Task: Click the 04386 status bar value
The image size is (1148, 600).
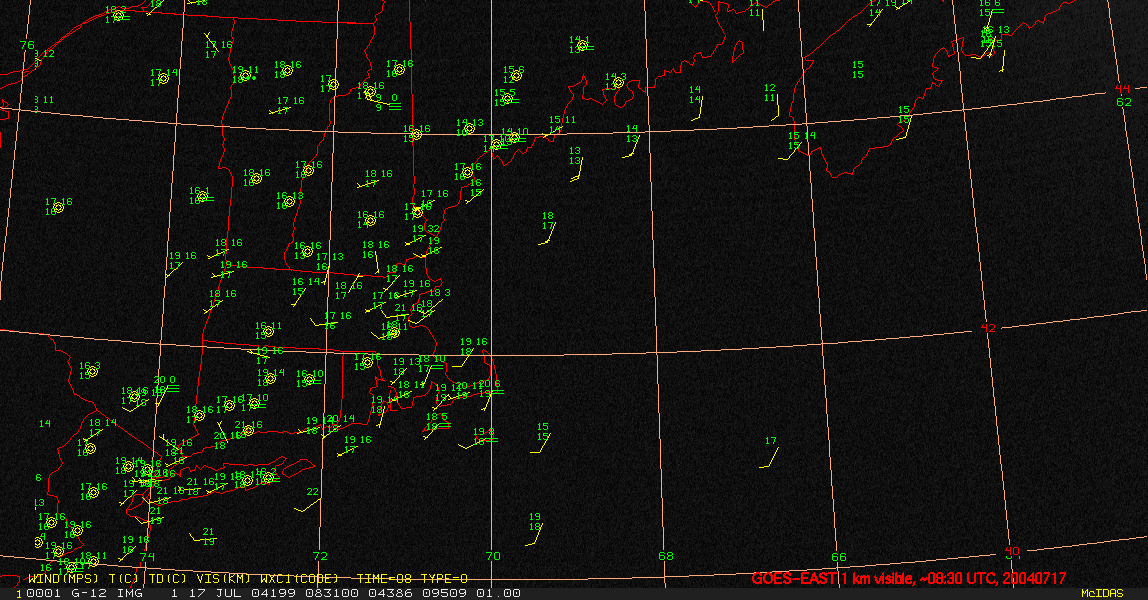Action: pyautogui.click(x=392, y=593)
